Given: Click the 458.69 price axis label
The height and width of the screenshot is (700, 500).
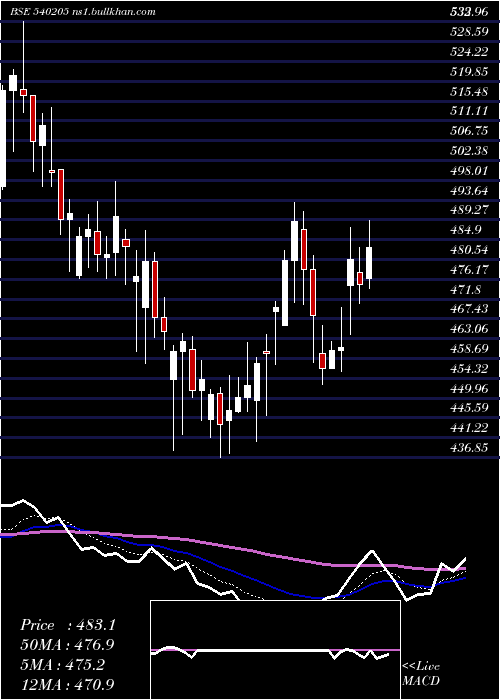Looking at the screenshot, I should coord(469,349).
